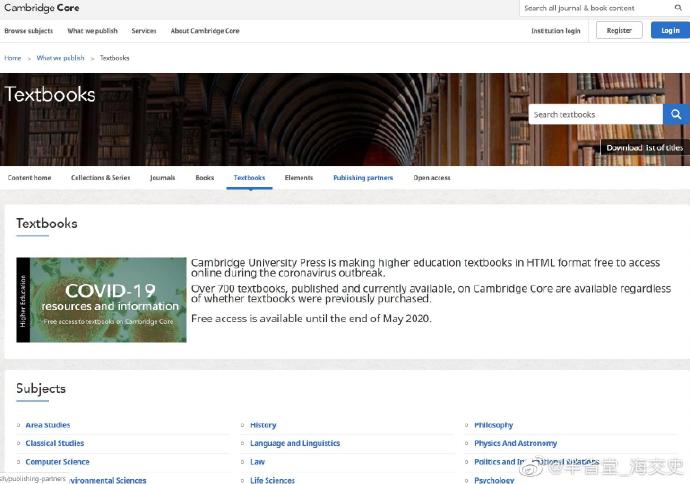Click the Textbooks breadcrumb text
The width and height of the screenshot is (690, 484).
pyautogui.click(x=114, y=58)
